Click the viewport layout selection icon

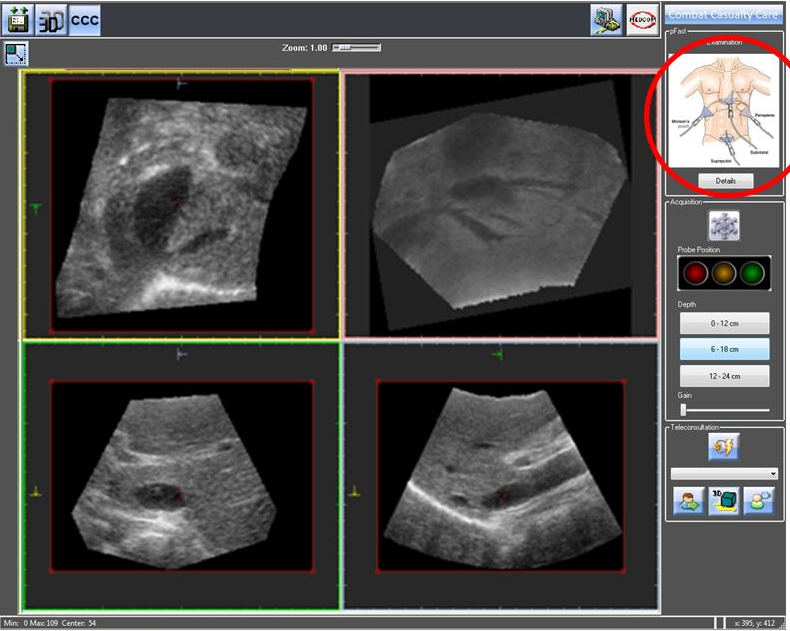click(16, 54)
